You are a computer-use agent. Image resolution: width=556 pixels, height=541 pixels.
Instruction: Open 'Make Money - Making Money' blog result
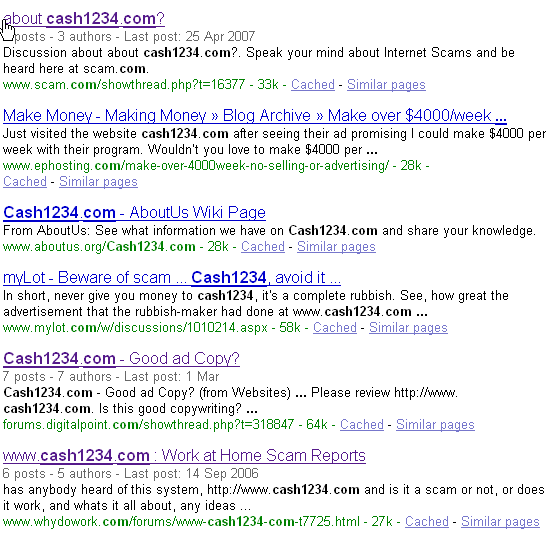[x=255, y=116]
